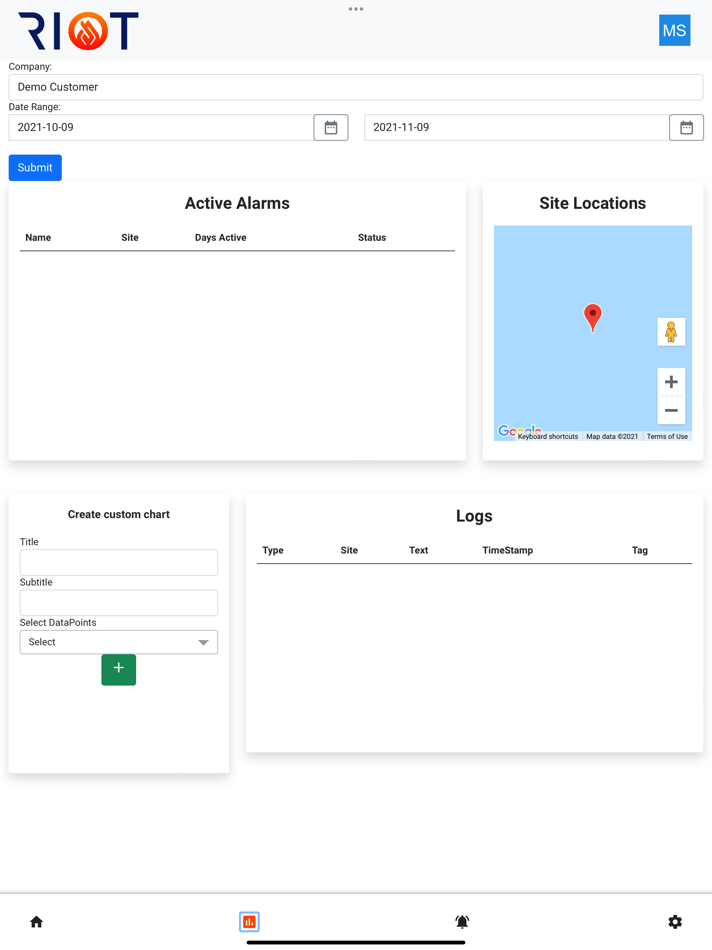712x950 pixels.
Task: Open the MS user profile avatar
Action: tap(674, 30)
